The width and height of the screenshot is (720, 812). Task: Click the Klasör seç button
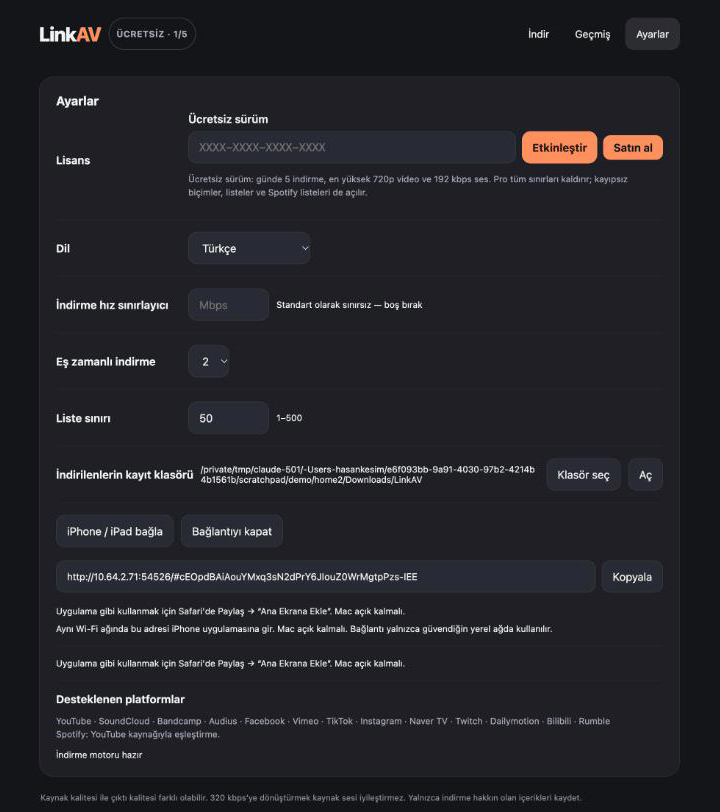(x=583, y=475)
